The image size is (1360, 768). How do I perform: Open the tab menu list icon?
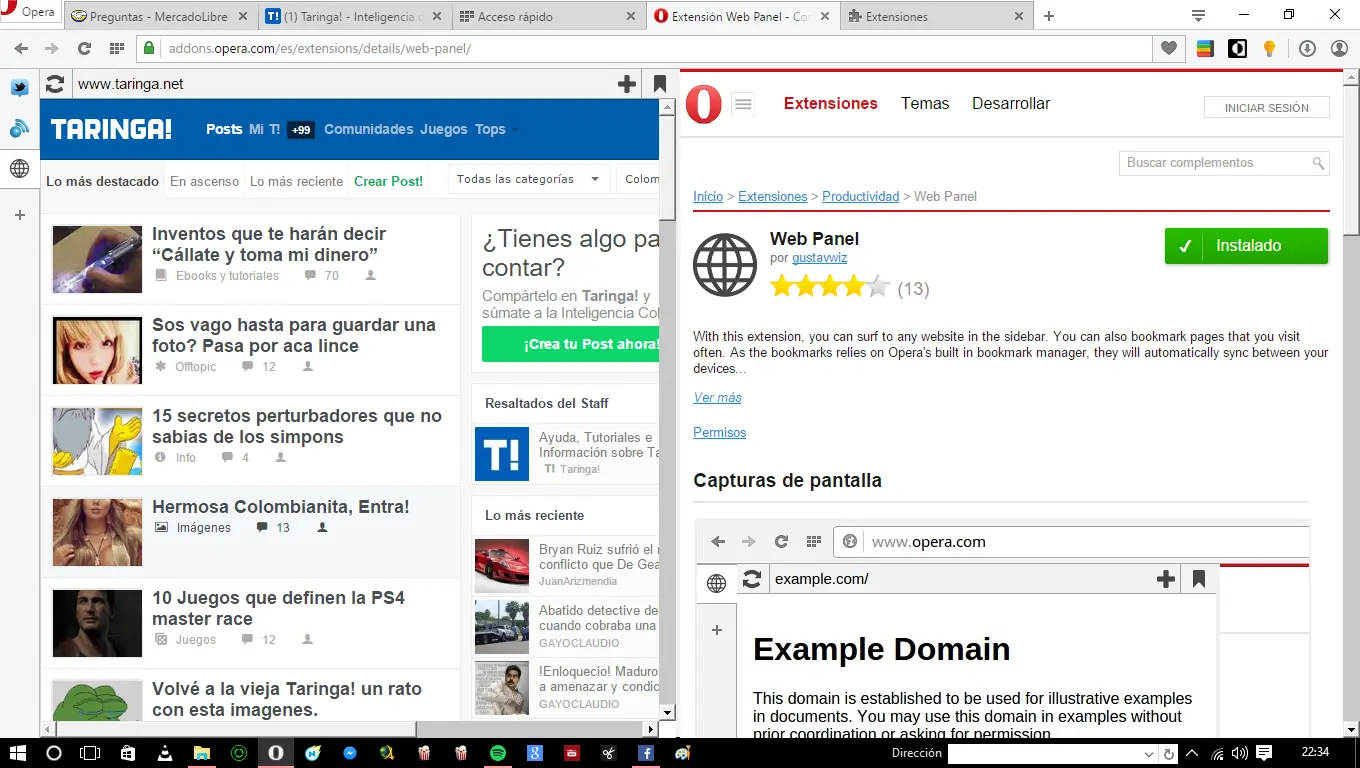1199,15
